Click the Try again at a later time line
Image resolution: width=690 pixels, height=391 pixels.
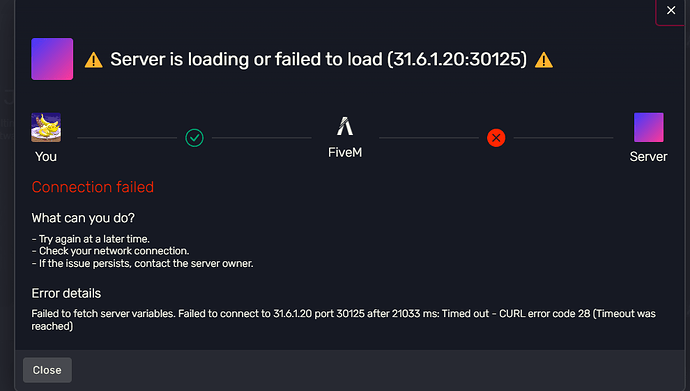pyautogui.click(x=91, y=239)
